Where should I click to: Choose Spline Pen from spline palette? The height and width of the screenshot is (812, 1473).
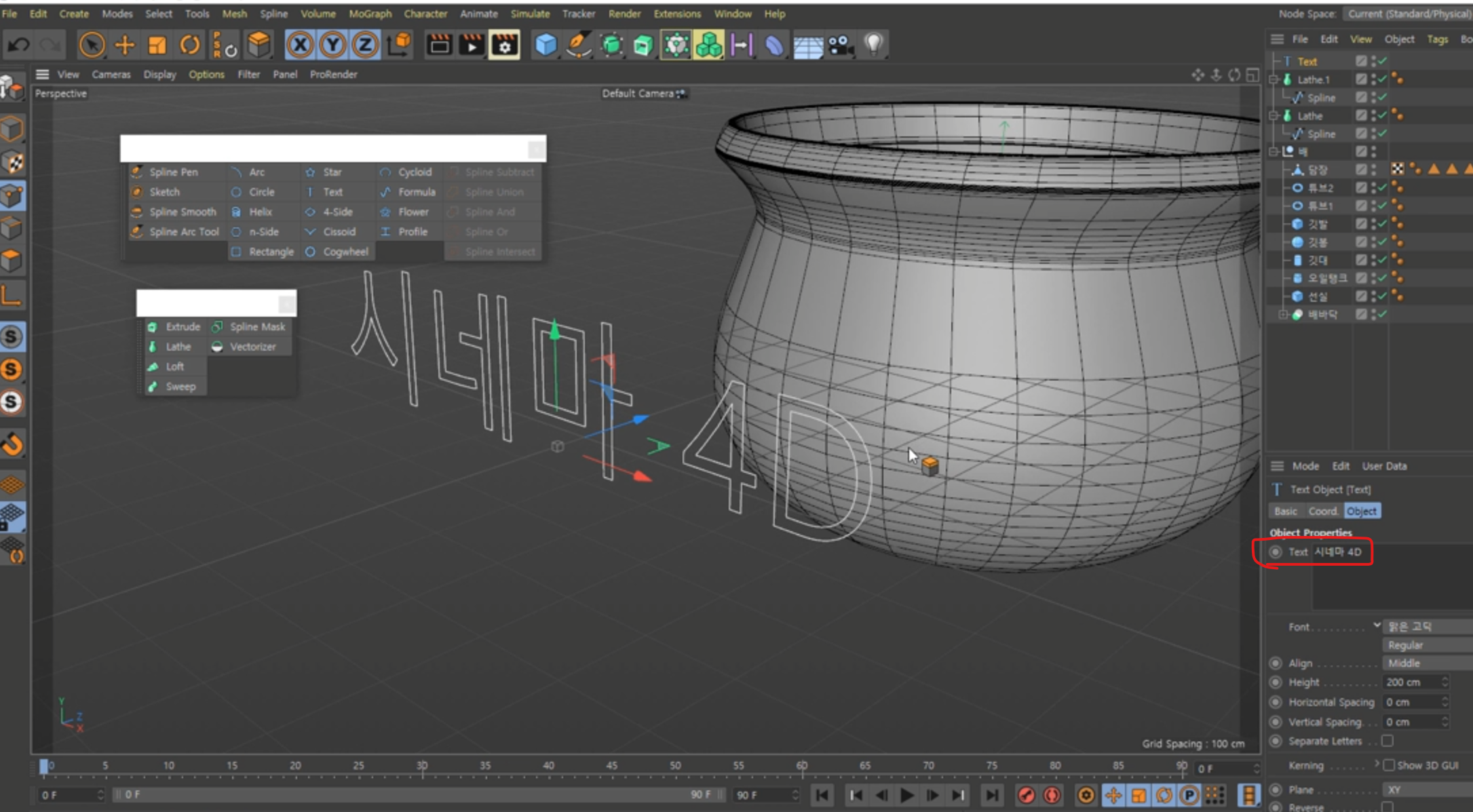coord(173,172)
